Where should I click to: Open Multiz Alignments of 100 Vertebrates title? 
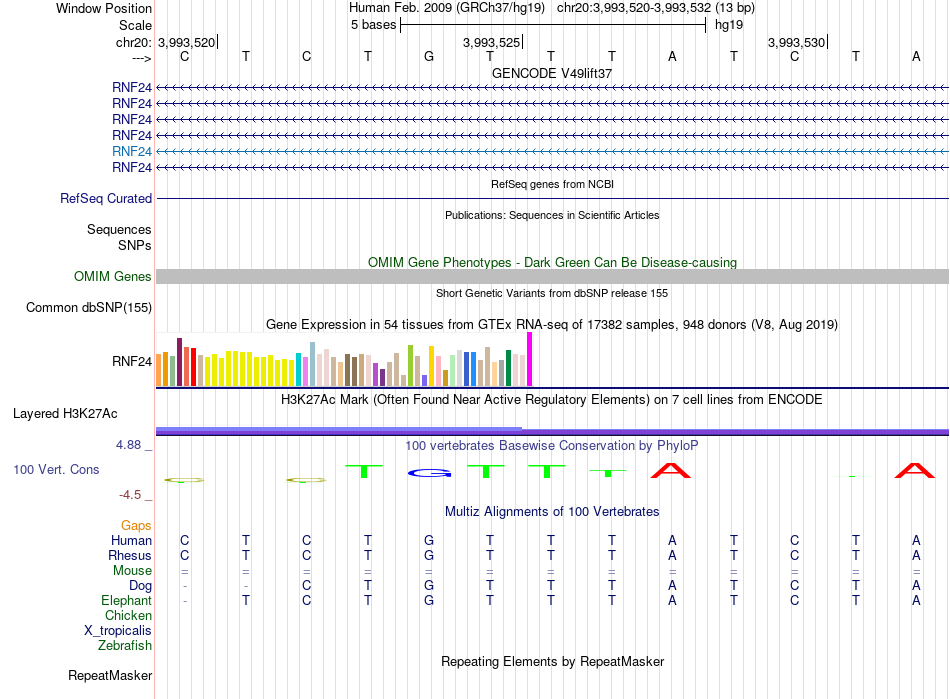(x=552, y=512)
